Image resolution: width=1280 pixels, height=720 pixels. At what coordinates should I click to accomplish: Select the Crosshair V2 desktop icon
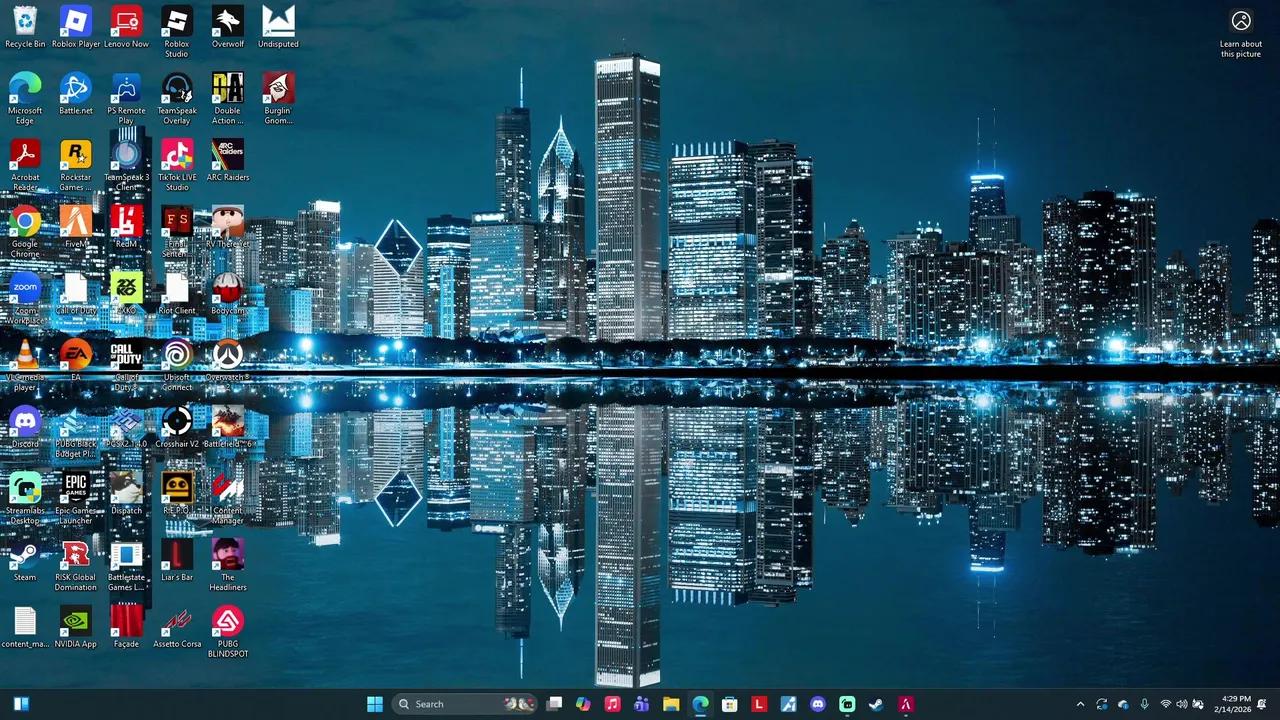pos(177,428)
